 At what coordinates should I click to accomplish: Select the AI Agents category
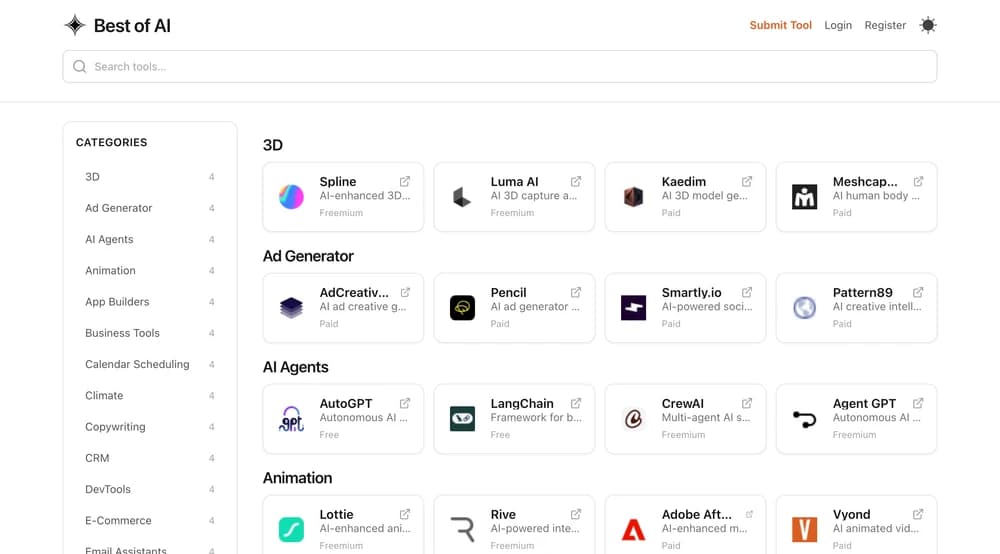(x=150, y=239)
